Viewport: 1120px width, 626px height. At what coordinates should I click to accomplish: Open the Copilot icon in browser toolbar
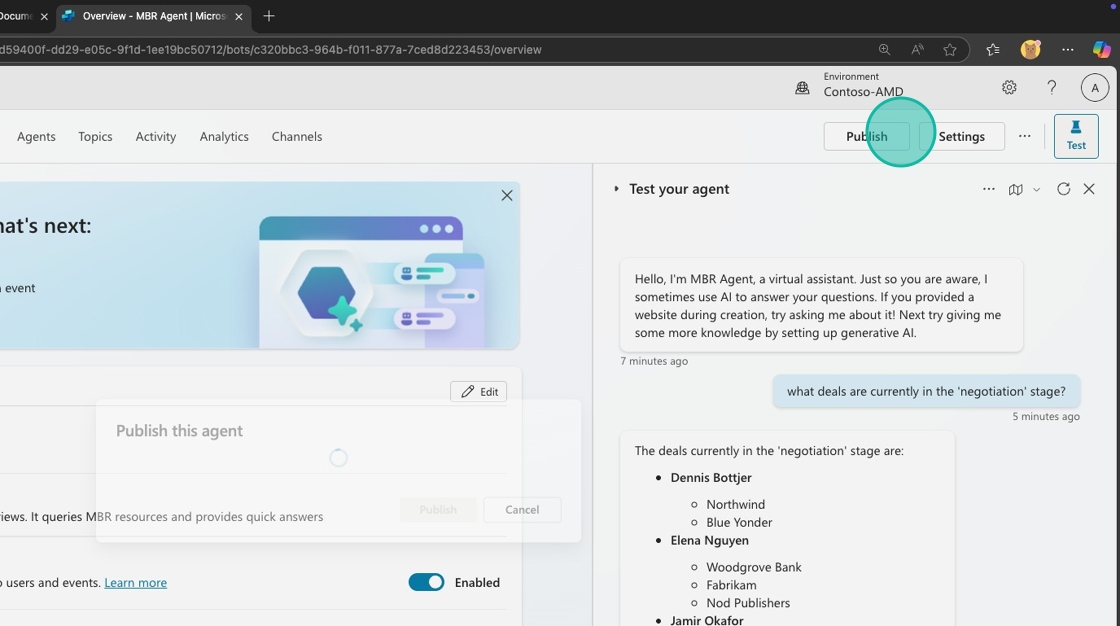coord(1101,49)
